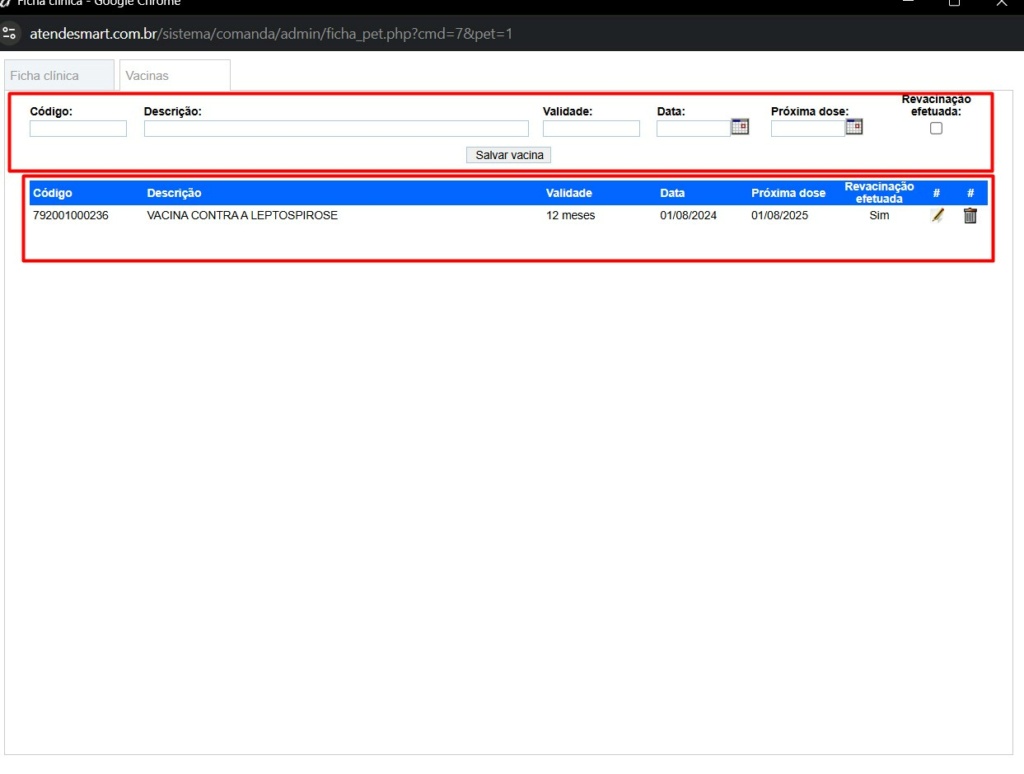Delete the leptospirose vaccine using trash icon
This screenshot has height=774, width=1024.
pyautogui.click(x=970, y=215)
